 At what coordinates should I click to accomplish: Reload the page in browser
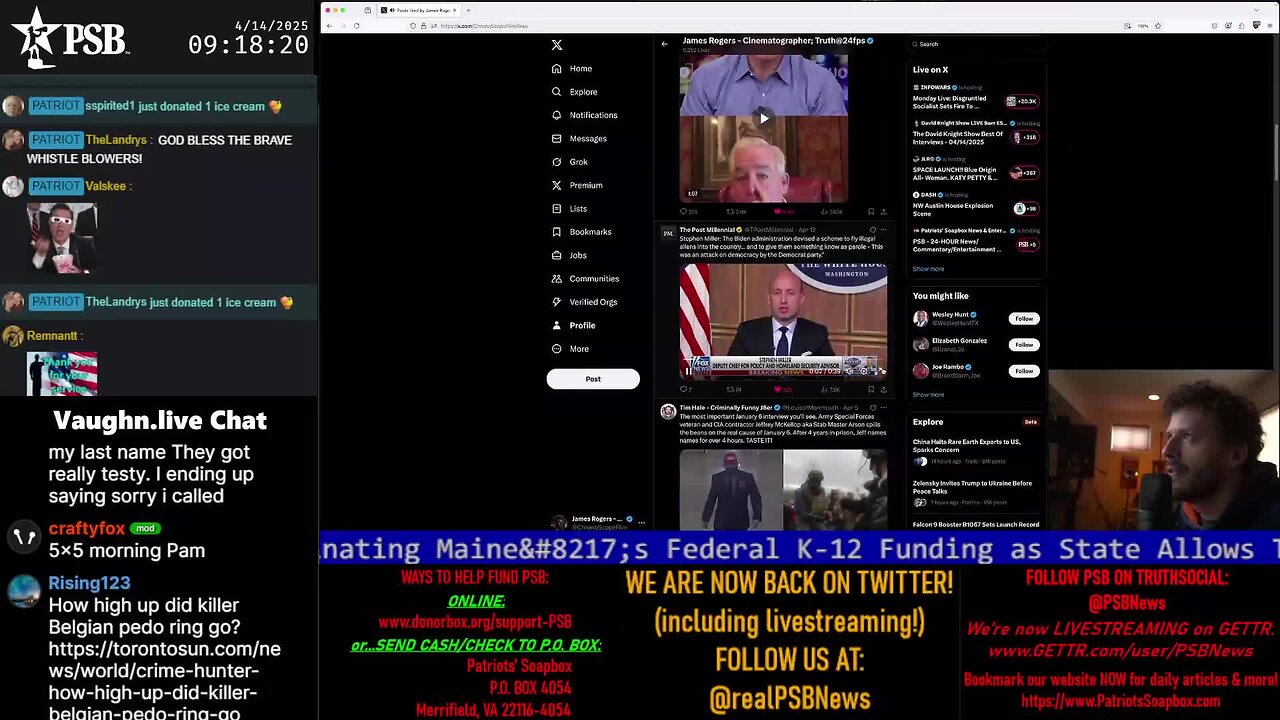point(356,25)
